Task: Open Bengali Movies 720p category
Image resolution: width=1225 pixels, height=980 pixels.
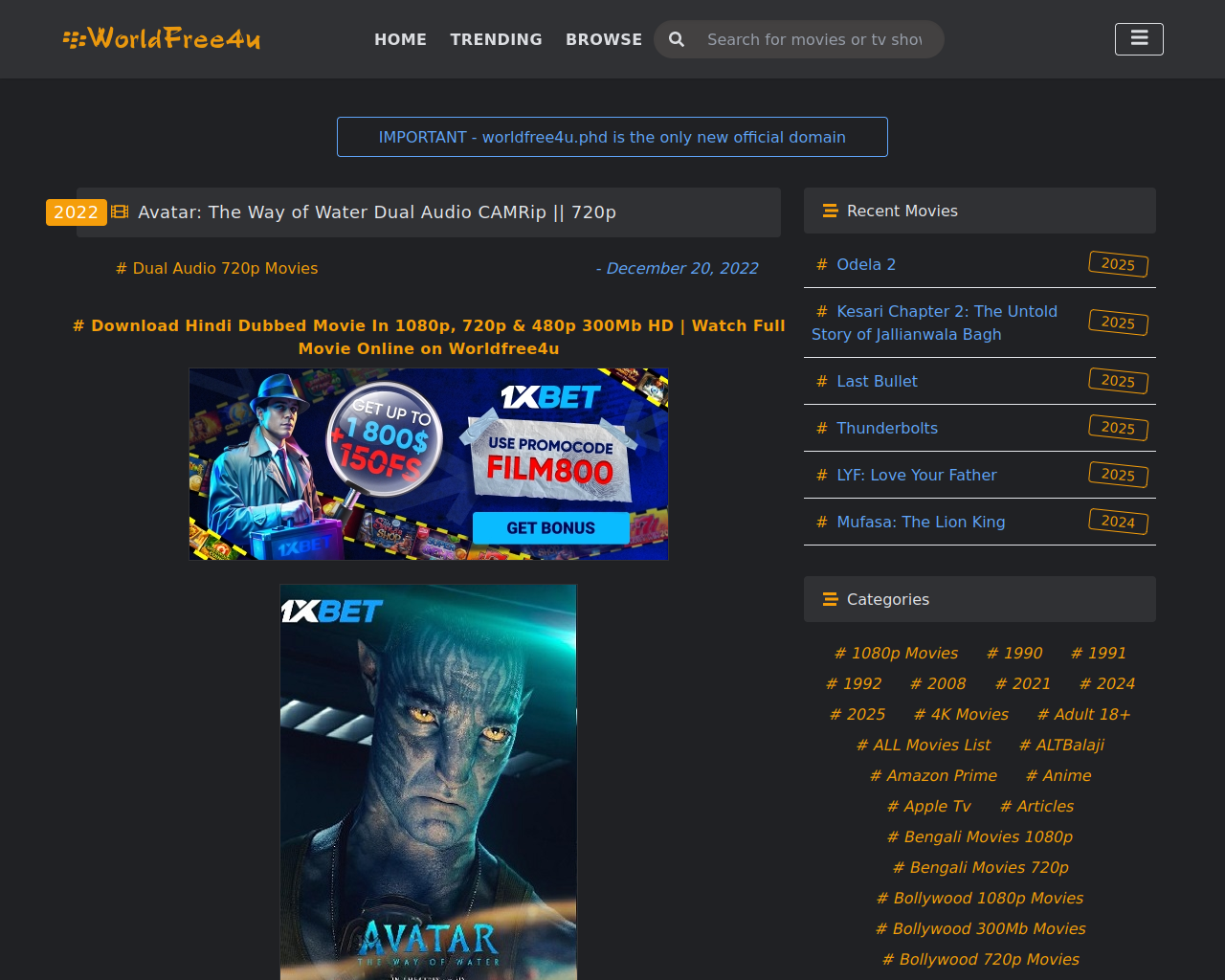Action: (980, 867)
